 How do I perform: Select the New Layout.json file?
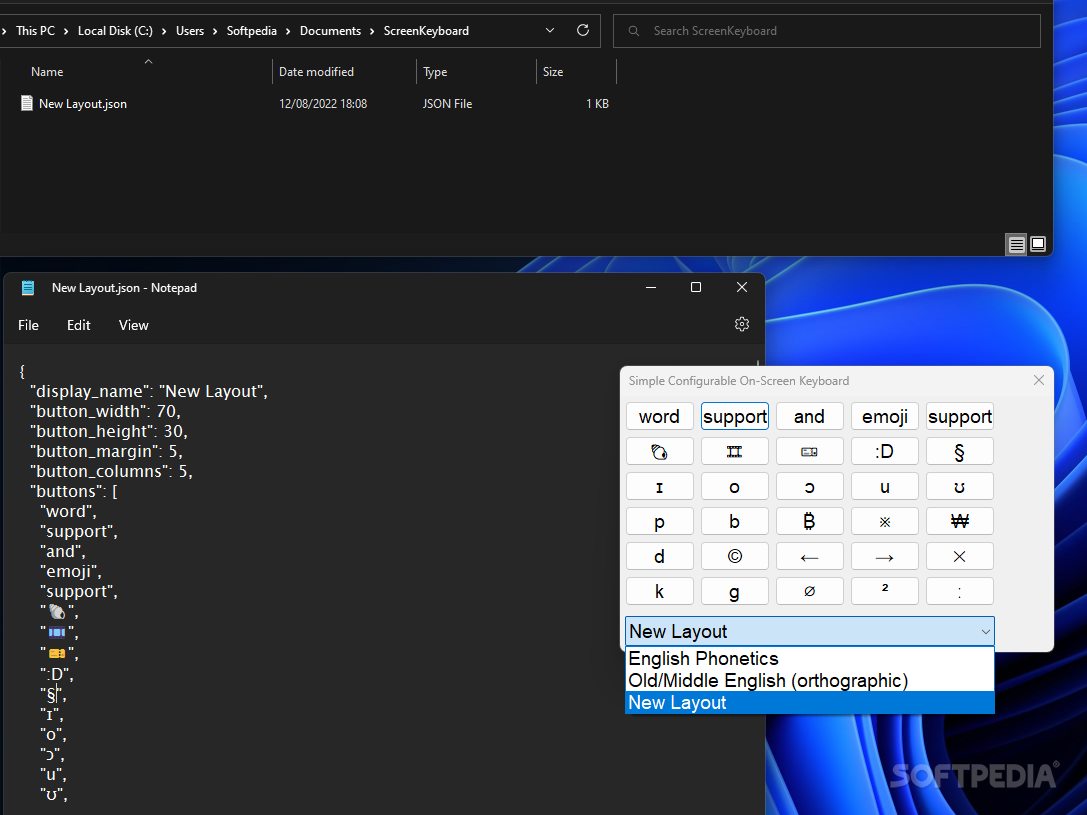(82, 104)
